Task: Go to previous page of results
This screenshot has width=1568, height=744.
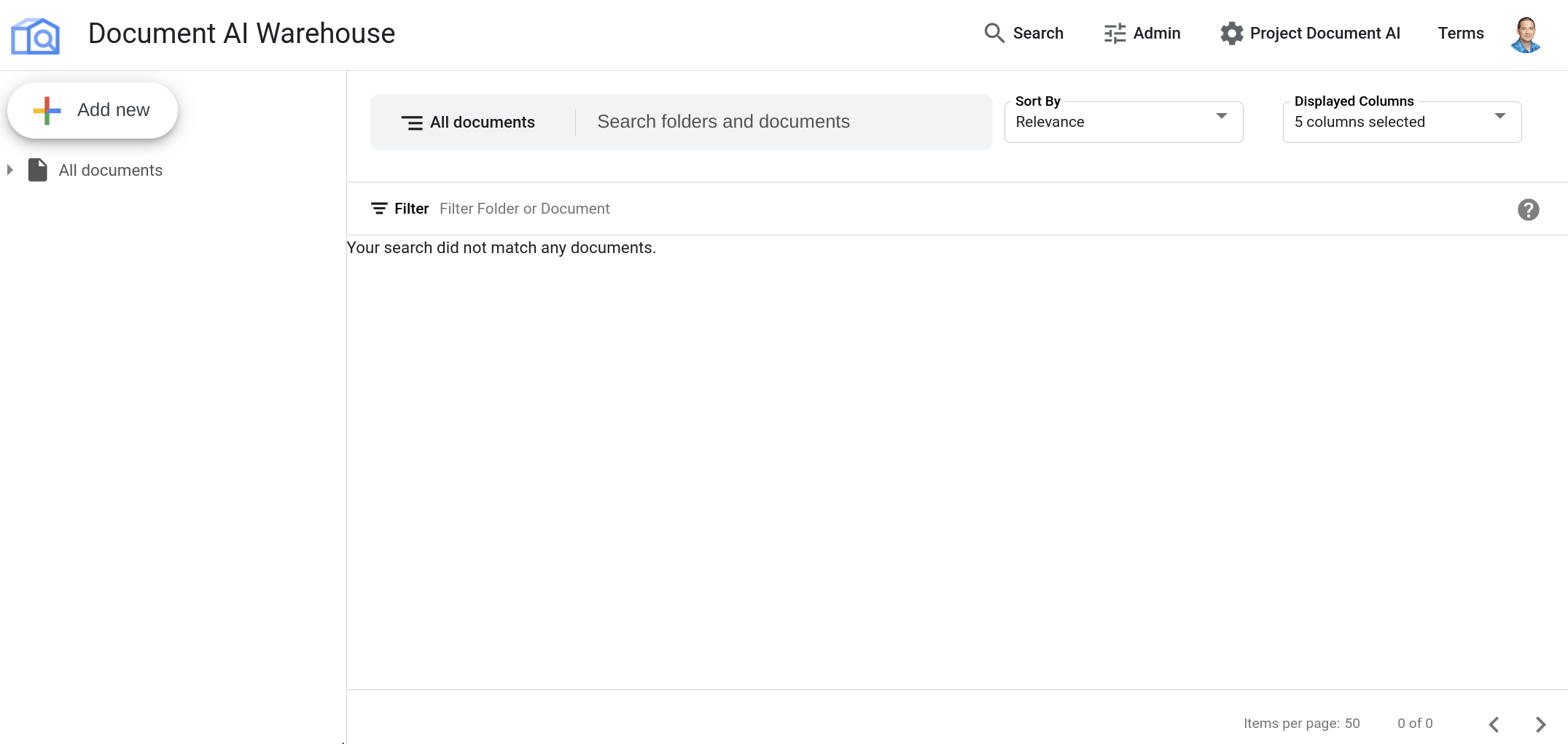Action: pyautogui.click(x=1494, y=724)
